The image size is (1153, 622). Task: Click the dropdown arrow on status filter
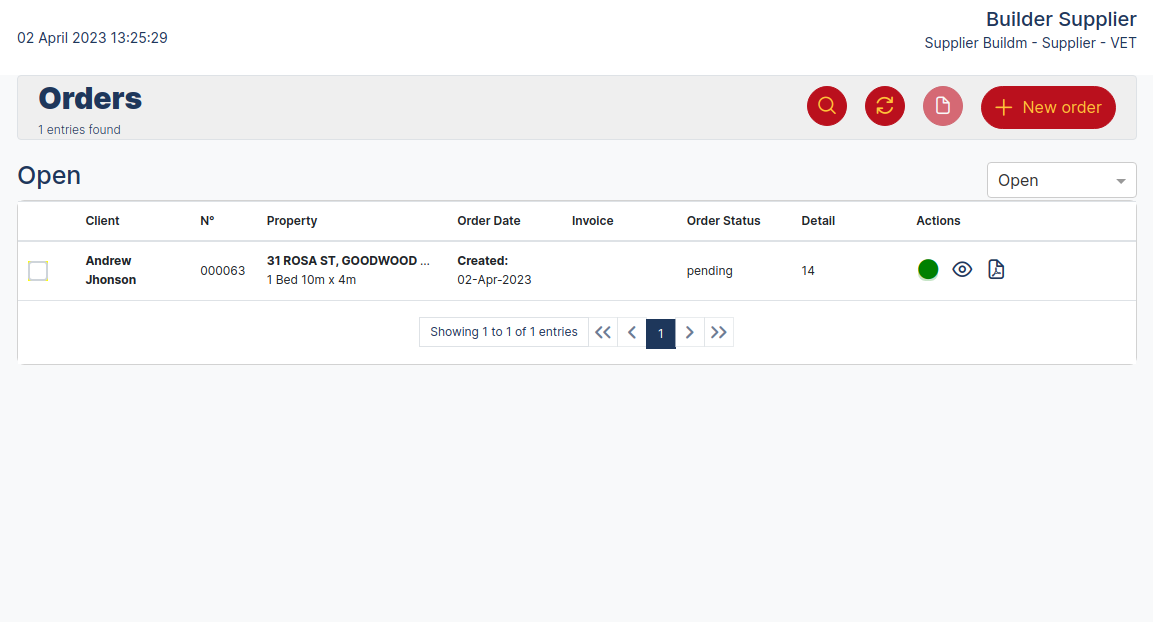(x=1121, y=181)
